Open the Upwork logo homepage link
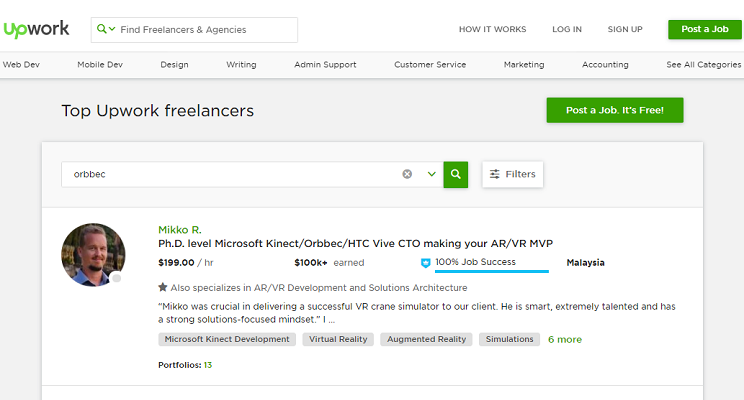Image resolution: width=744 pixels, height=400 pixels. pos(37,29)
